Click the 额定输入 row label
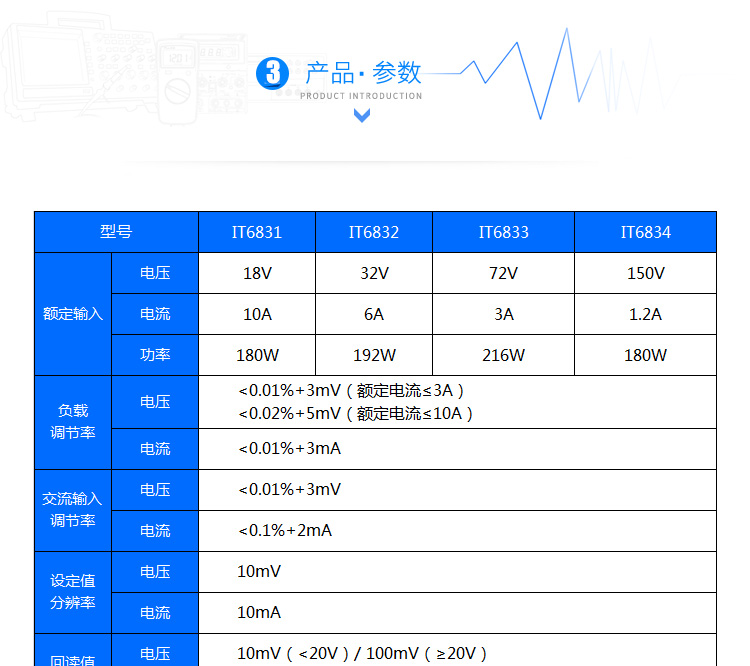 pos(73,314)
